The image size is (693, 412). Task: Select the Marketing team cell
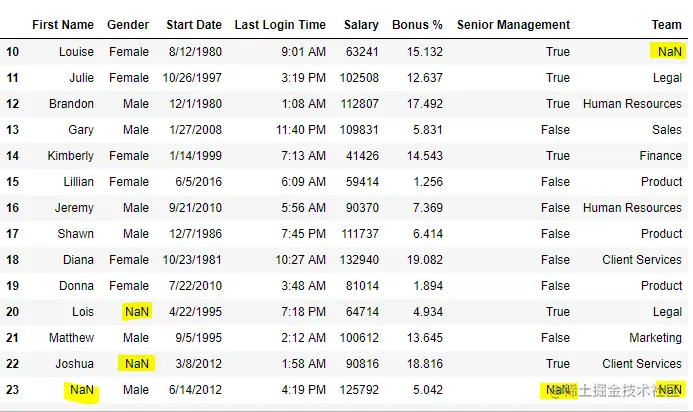click(x=655, y=338)
